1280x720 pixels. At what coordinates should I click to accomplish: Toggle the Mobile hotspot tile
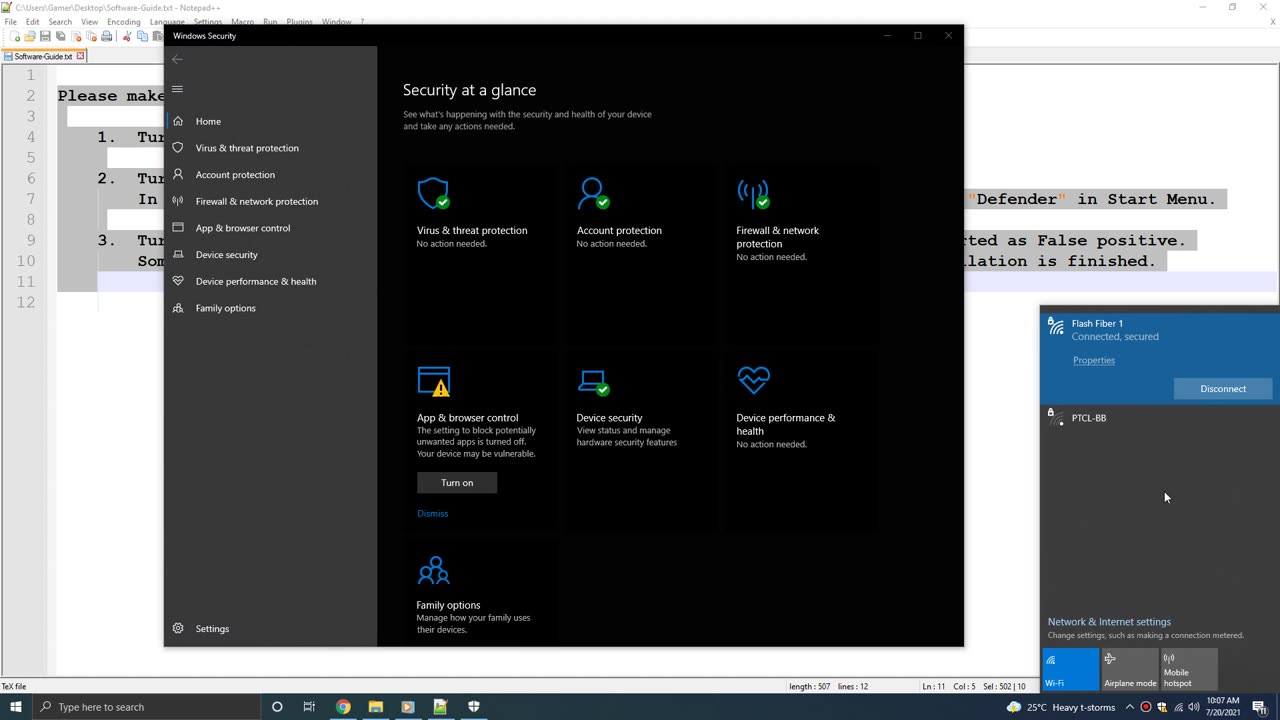(1189, 669)
